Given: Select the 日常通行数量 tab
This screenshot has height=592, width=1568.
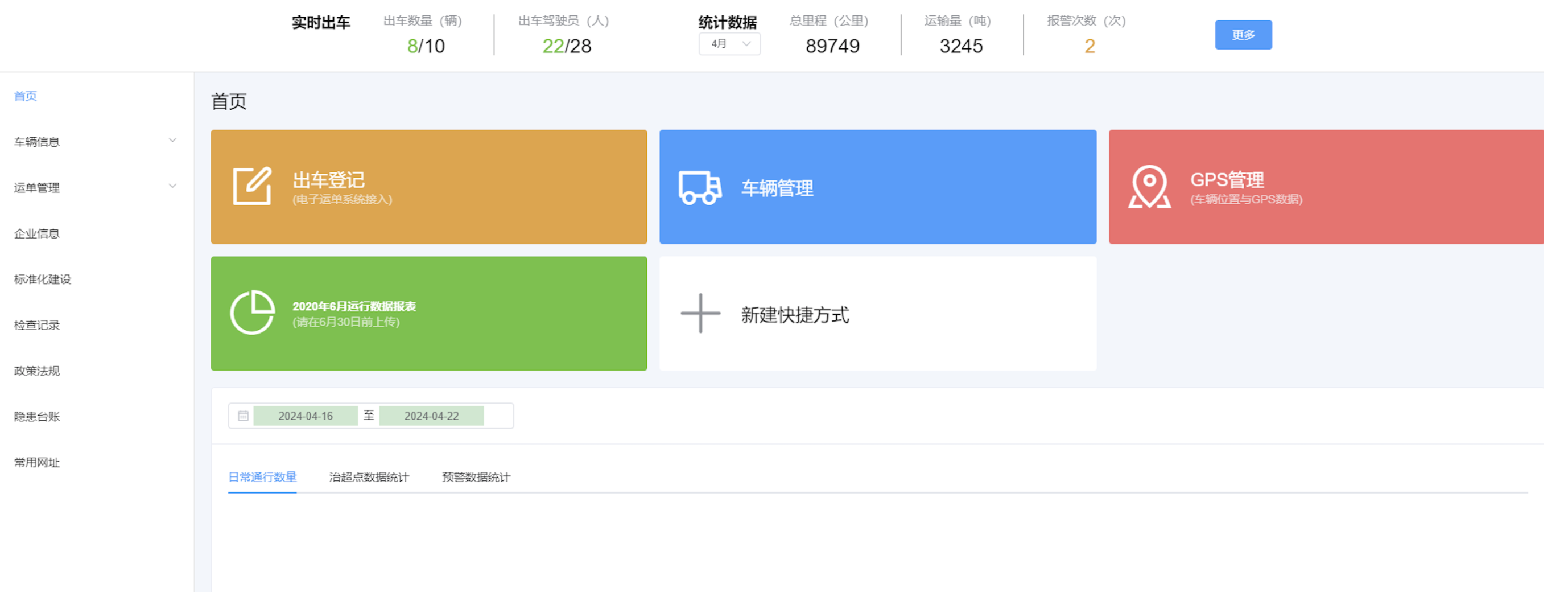Looking at the screenshot, I should (262, 477).
